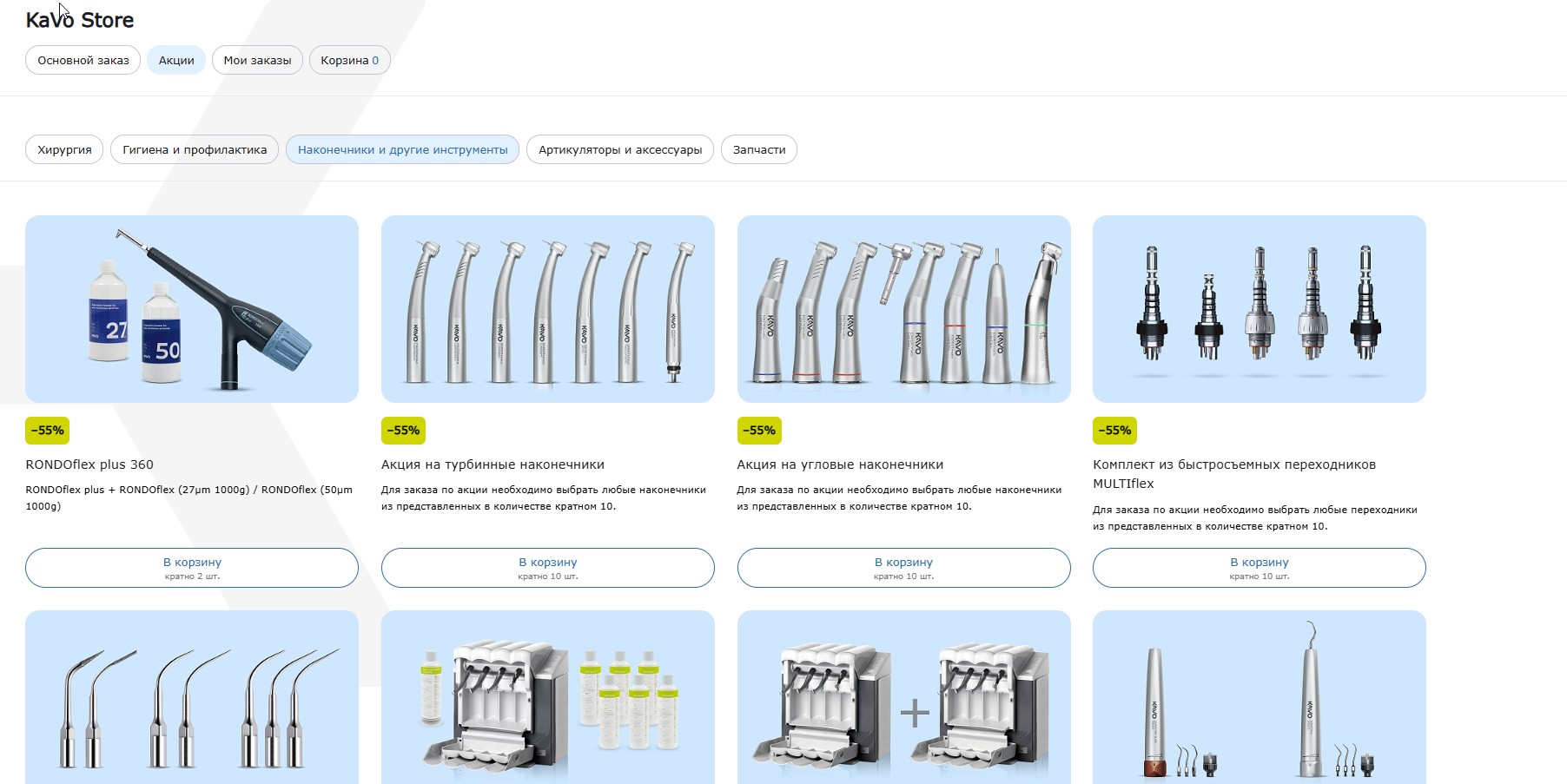Click the RONDOflex plus 360 product image
This screenshot has height=784, width=1567.
[192, 309]
